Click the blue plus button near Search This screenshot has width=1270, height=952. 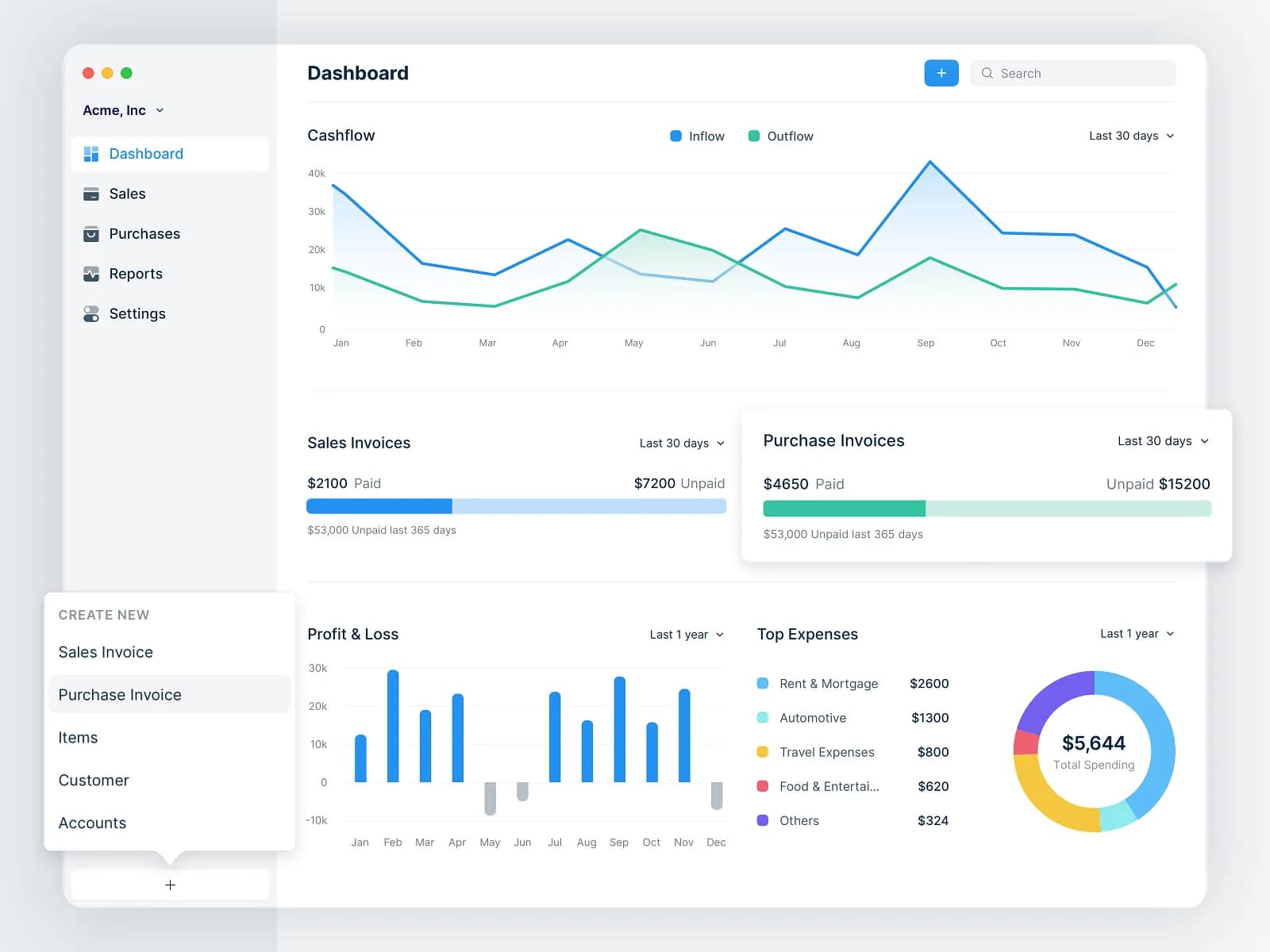(x=941, y=72)
